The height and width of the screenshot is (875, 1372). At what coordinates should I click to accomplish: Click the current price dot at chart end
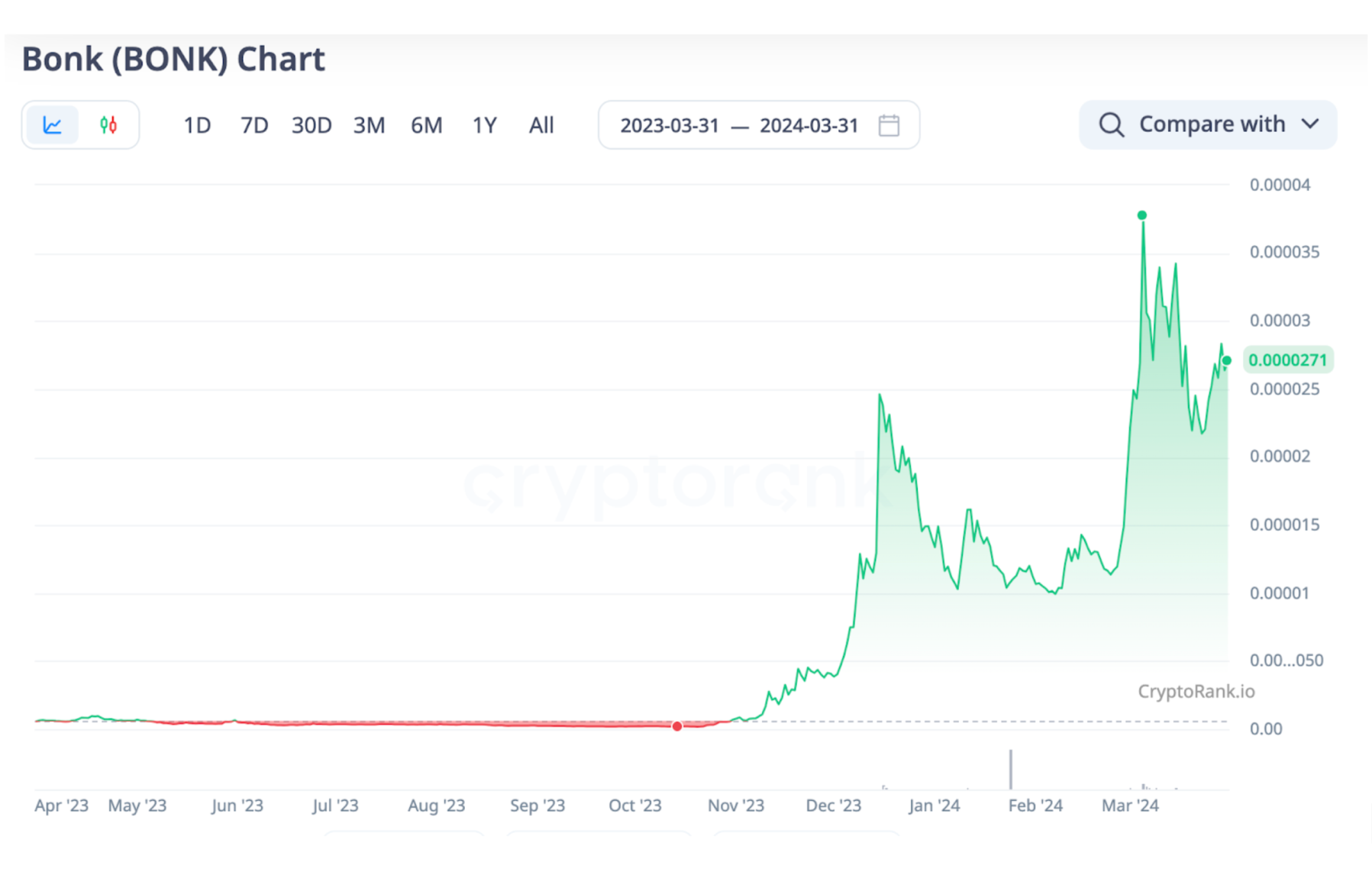click(x=1227, y=360)
